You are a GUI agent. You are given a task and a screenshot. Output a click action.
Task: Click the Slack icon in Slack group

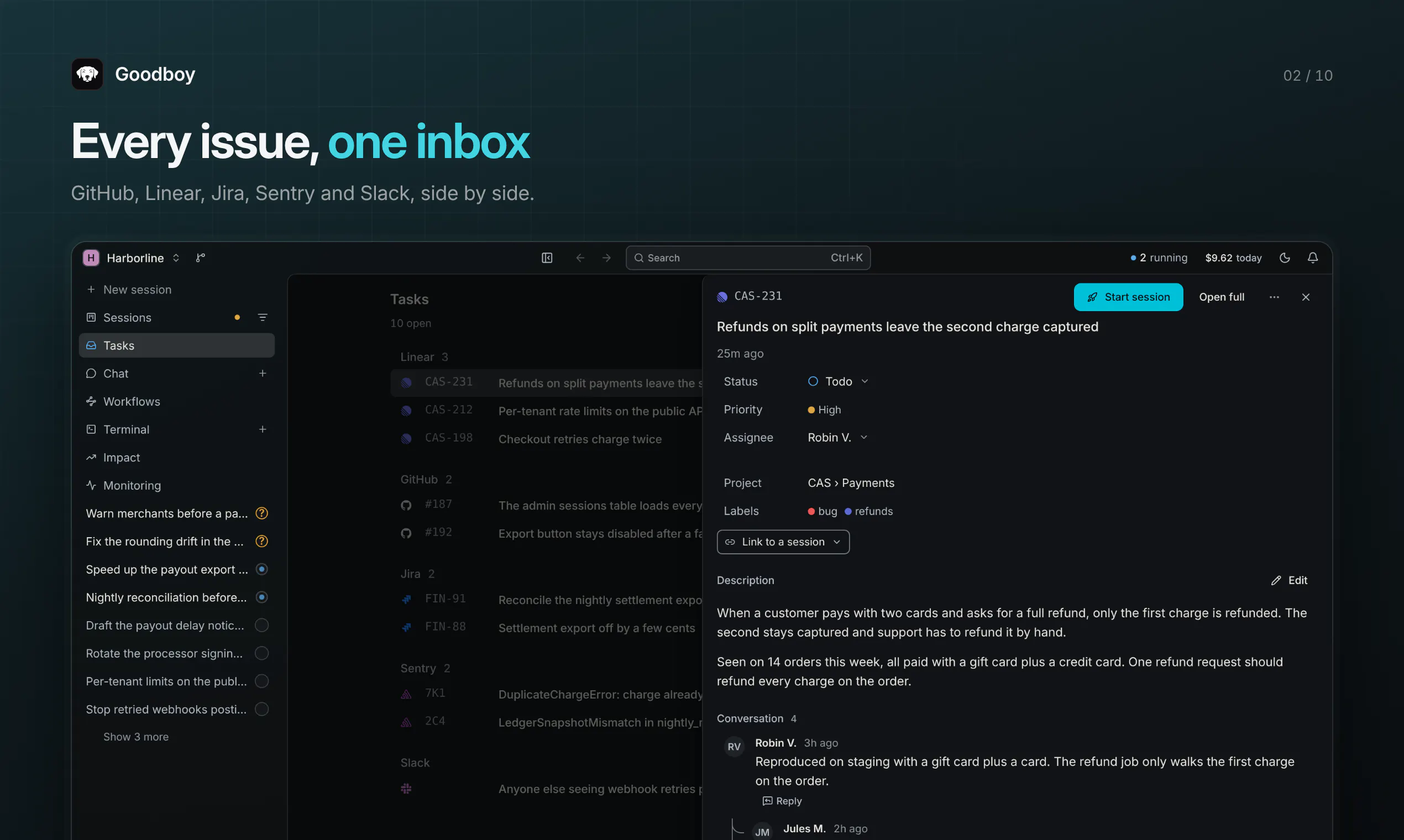406,788
